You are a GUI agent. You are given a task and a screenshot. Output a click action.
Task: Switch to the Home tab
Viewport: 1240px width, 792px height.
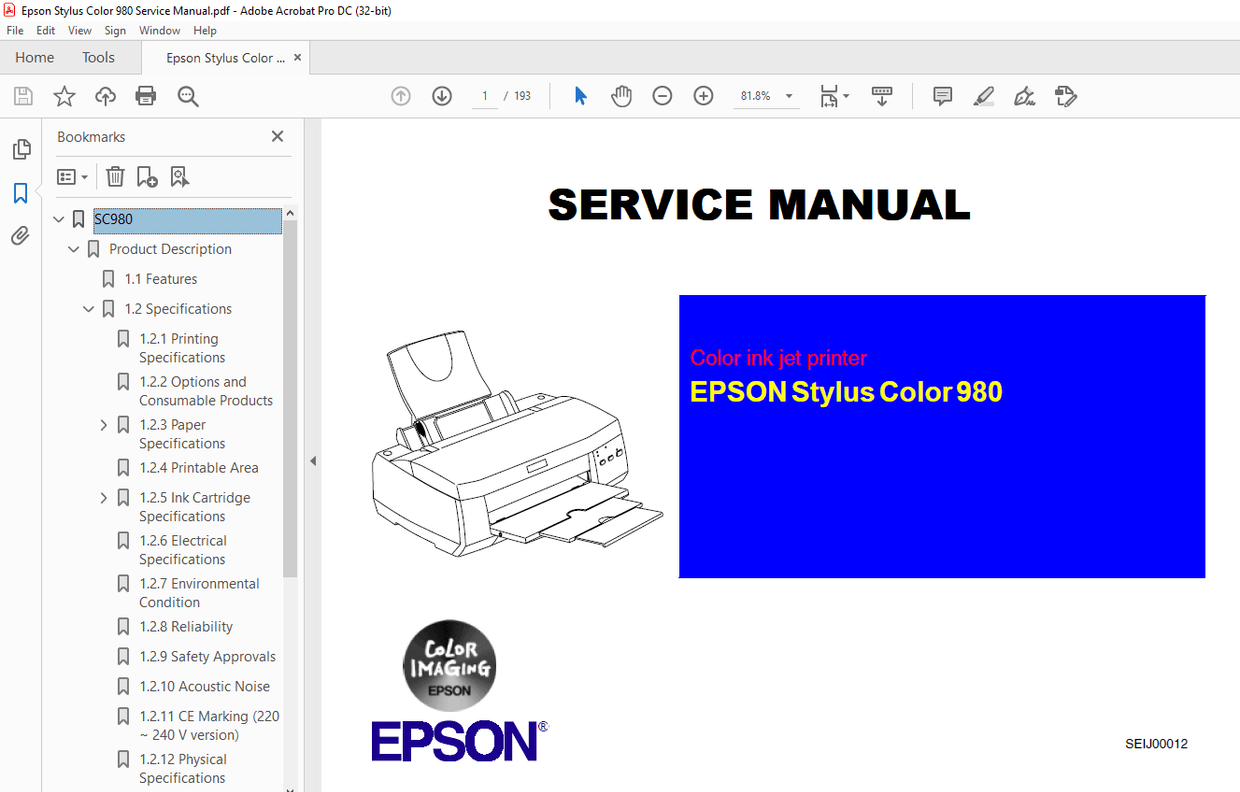pos(35,57)
